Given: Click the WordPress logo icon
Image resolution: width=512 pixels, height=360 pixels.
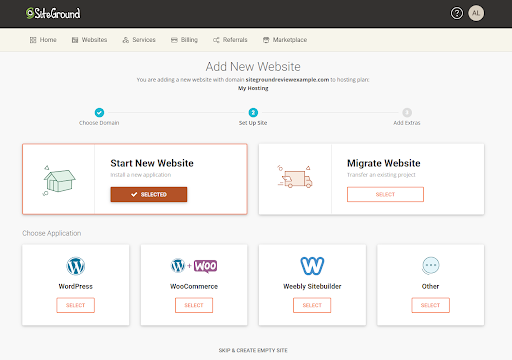Looking at the screenshot, I should (76, 266).
